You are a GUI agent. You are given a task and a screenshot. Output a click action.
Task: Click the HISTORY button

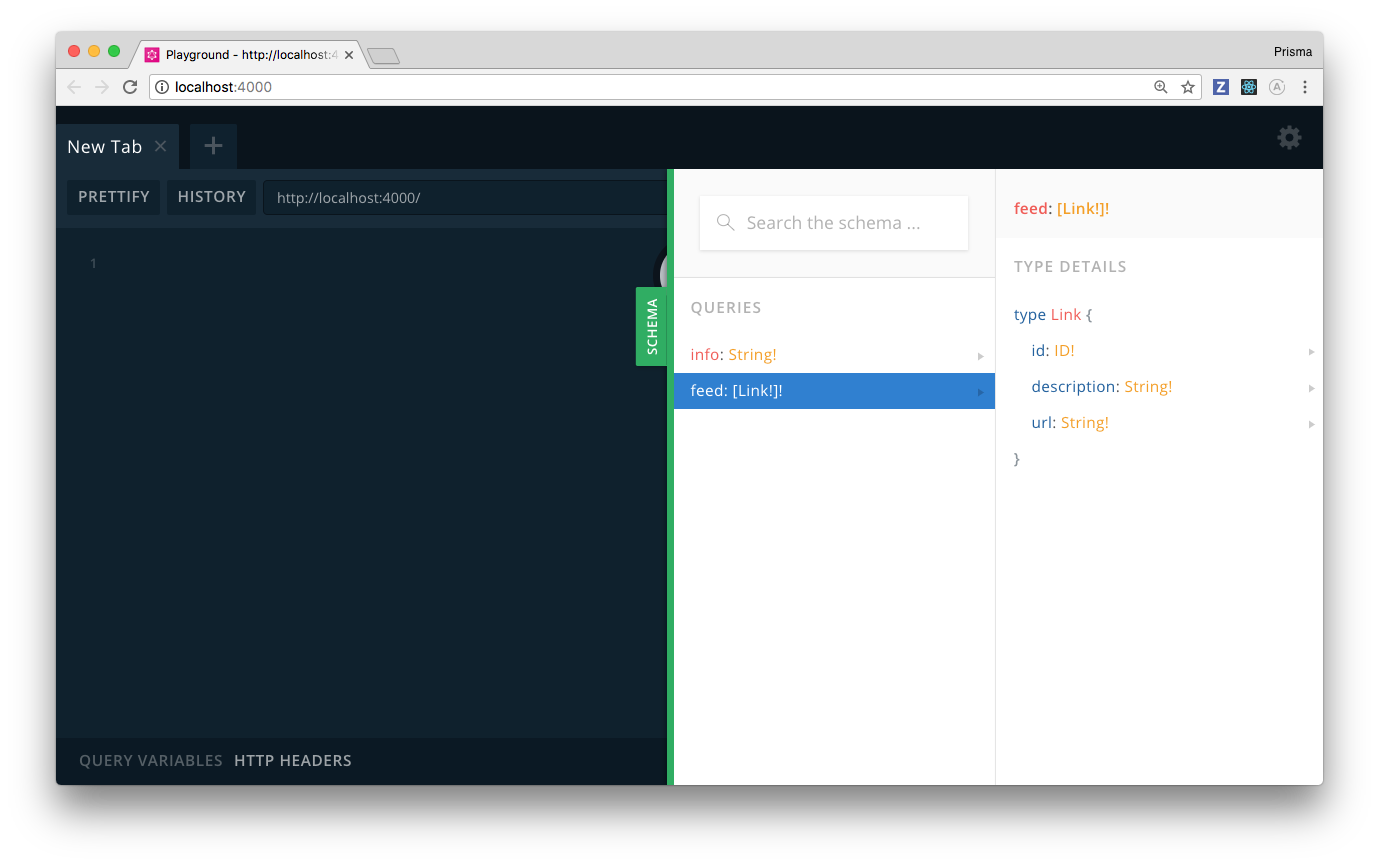pos(212,197)
